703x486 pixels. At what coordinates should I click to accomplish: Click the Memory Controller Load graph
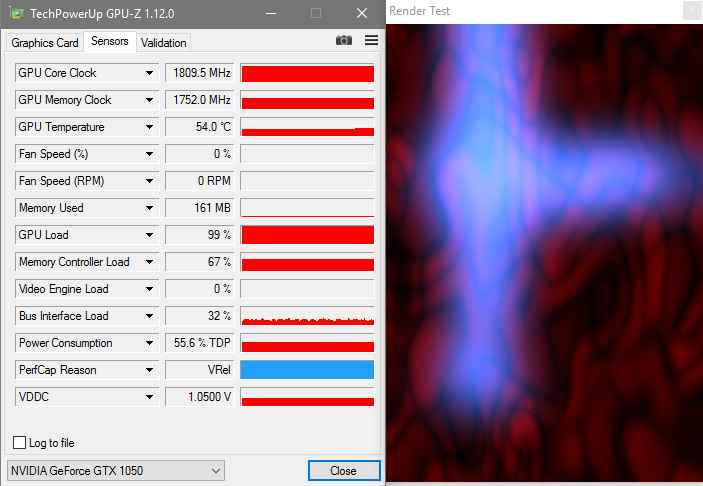click(x=307, y=262)
